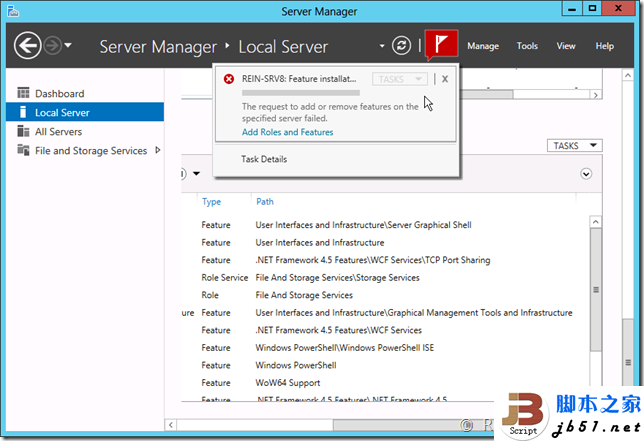
Task: Click the Add Roles and Features link
Action: click(288, 132)
